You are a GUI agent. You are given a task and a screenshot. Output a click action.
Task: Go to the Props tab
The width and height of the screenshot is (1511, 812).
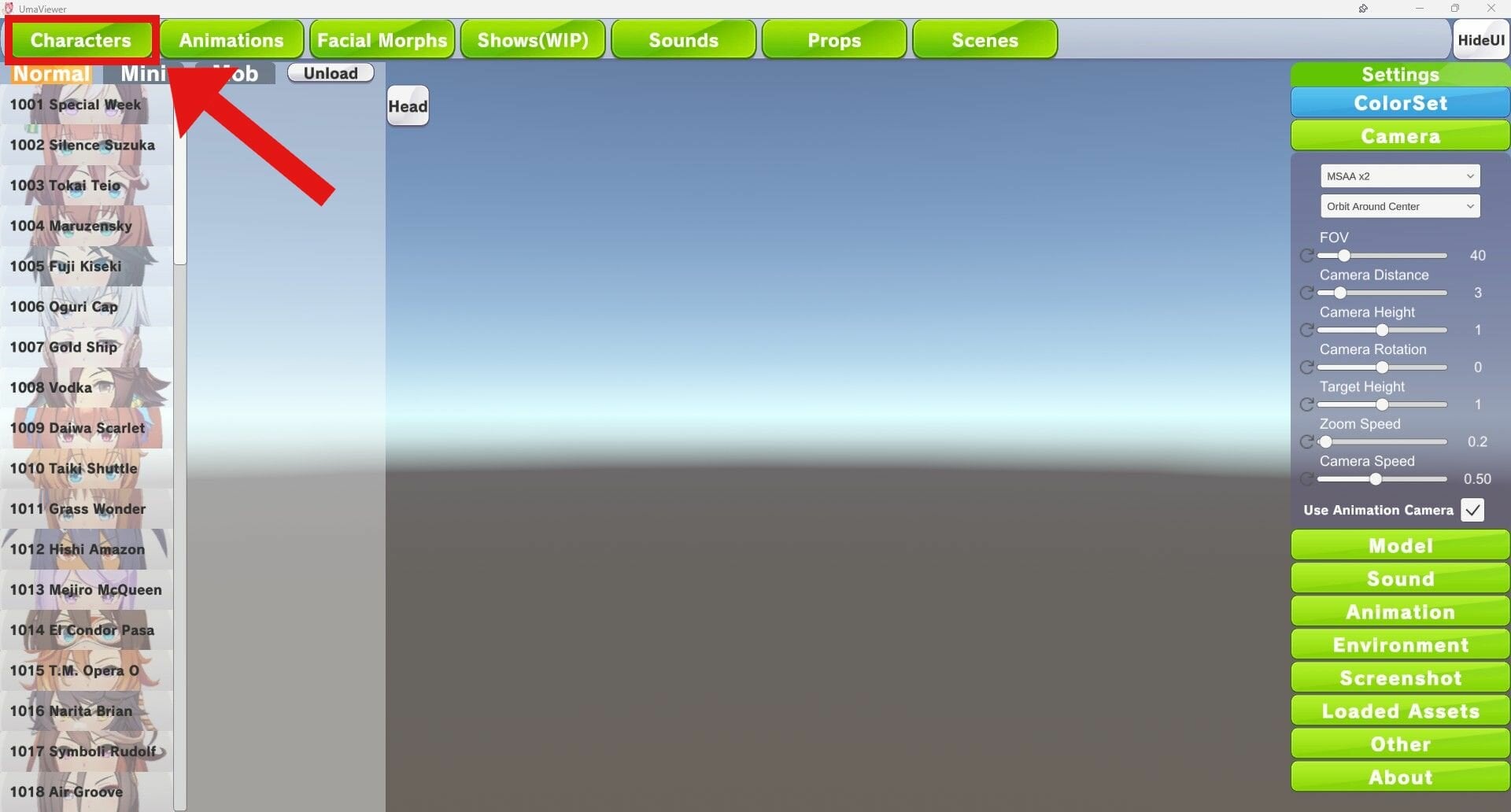point(834,39)
